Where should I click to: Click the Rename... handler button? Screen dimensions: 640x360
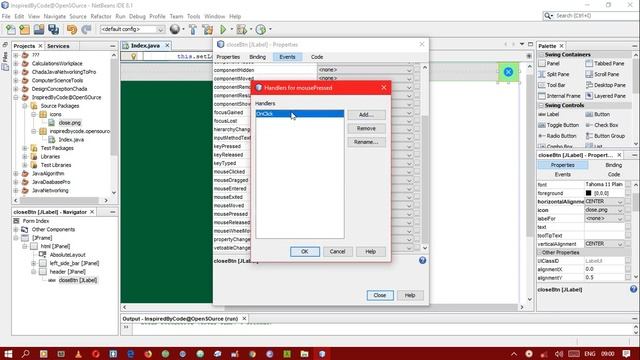pos(366,142)
